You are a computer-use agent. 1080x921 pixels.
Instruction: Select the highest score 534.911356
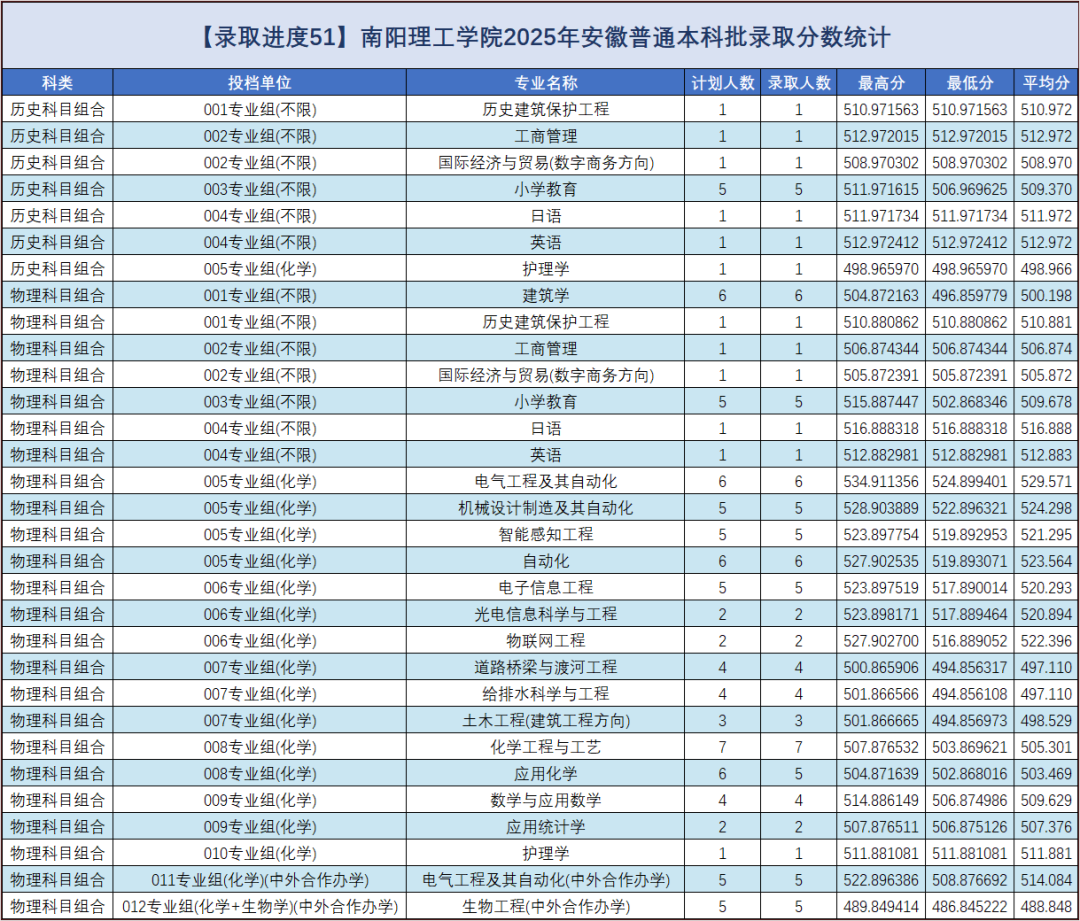(881, 482)
